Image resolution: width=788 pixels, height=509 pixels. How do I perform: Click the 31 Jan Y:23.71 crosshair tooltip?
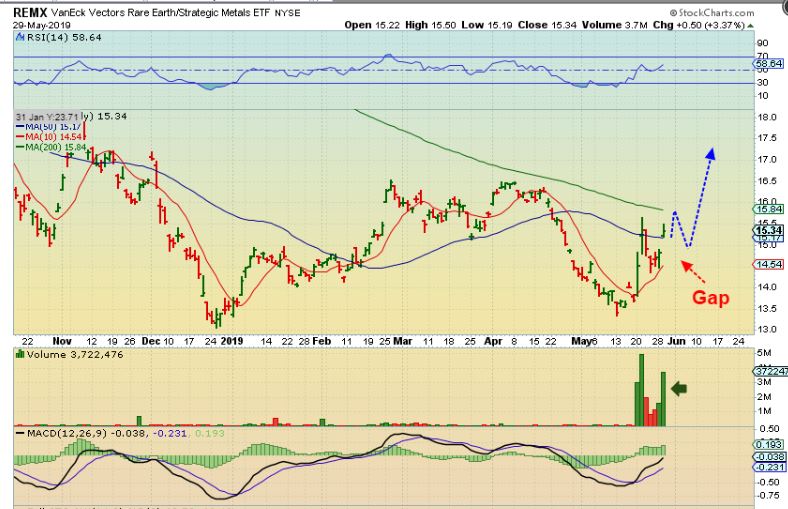pyautogui.click(x=47, y=117)
